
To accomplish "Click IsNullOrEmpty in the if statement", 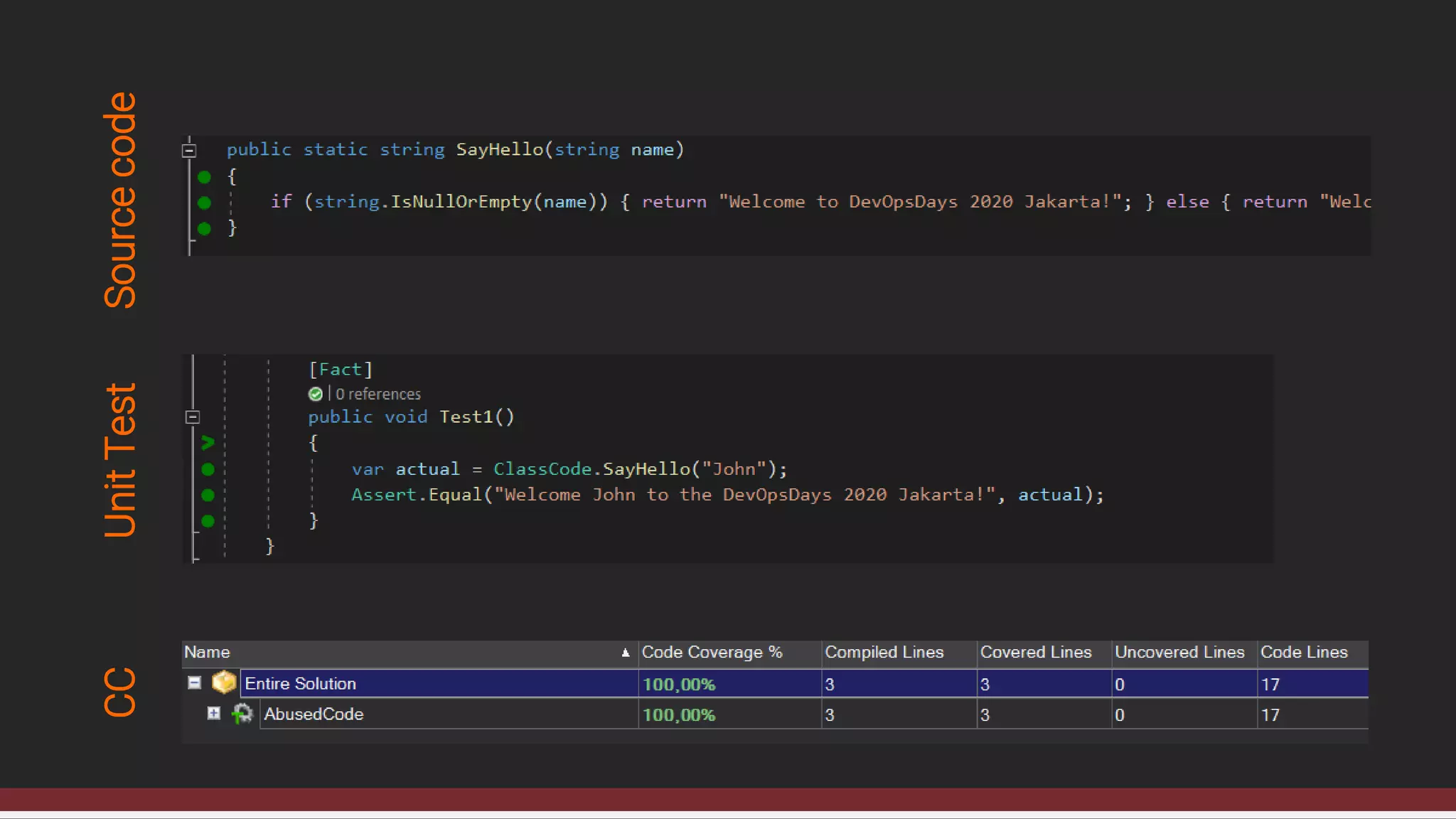I will [461, 203].
